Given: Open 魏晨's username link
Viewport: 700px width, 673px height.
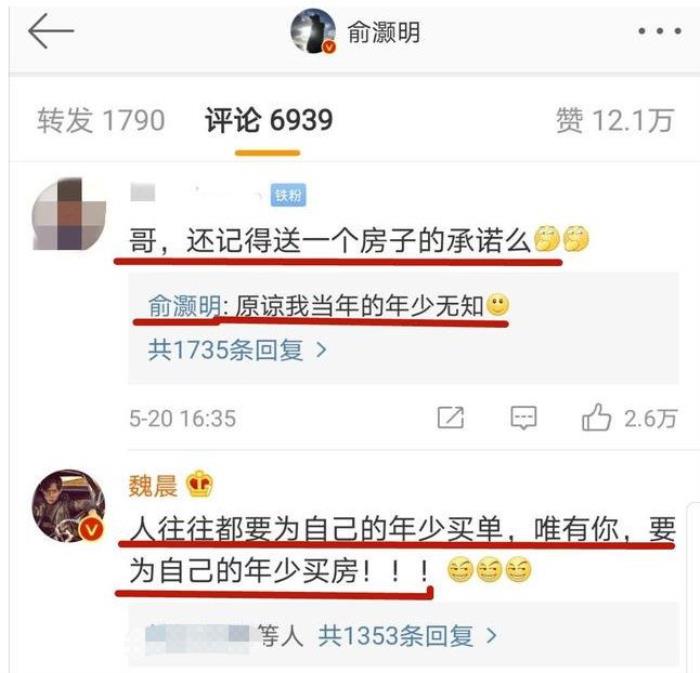Looking at the screenshot, I should [153, 486].
